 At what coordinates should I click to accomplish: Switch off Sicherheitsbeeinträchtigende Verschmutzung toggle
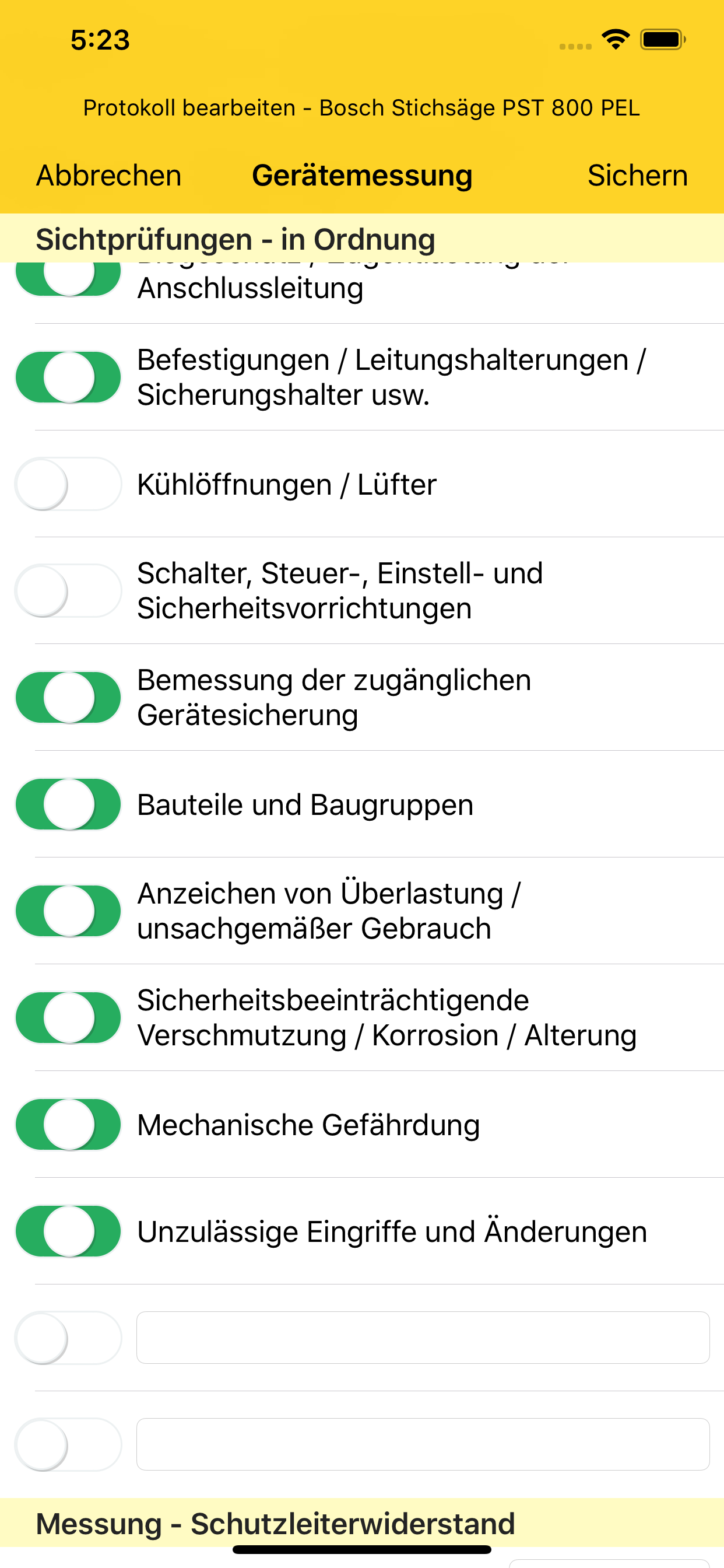coord(68,1018)
